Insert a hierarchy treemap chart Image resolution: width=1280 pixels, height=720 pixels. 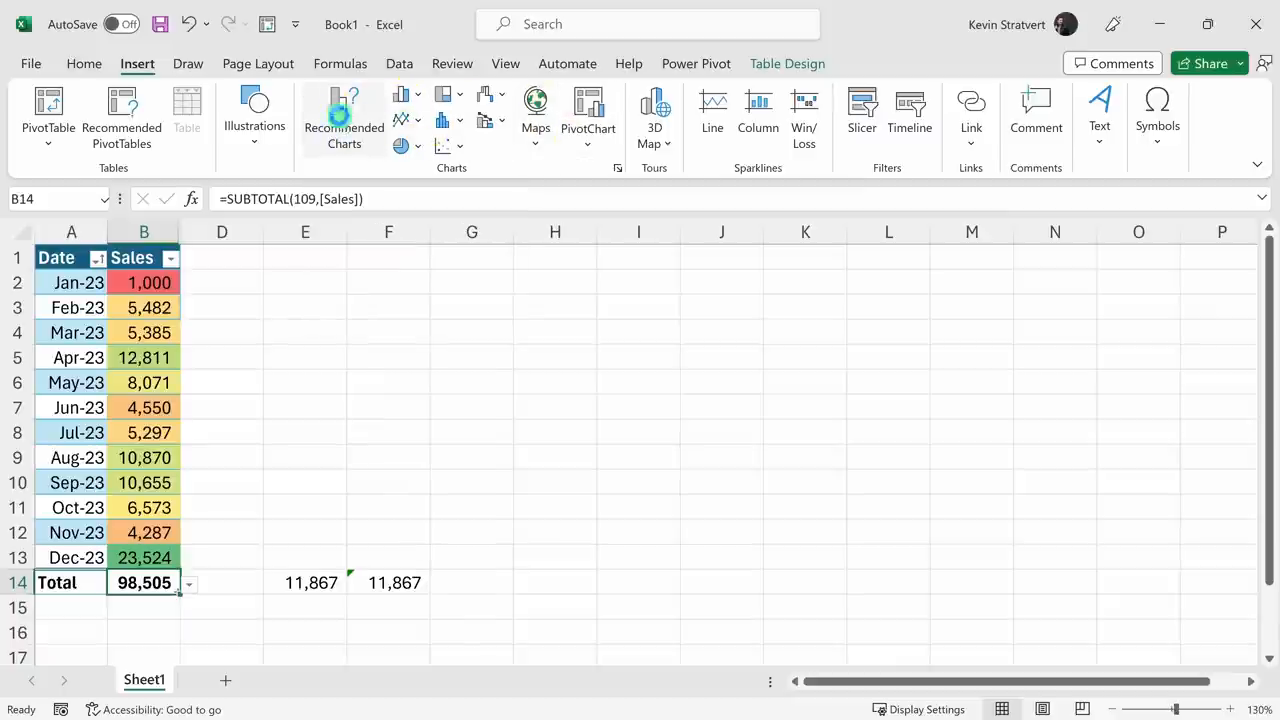click(x=443, y=94)
